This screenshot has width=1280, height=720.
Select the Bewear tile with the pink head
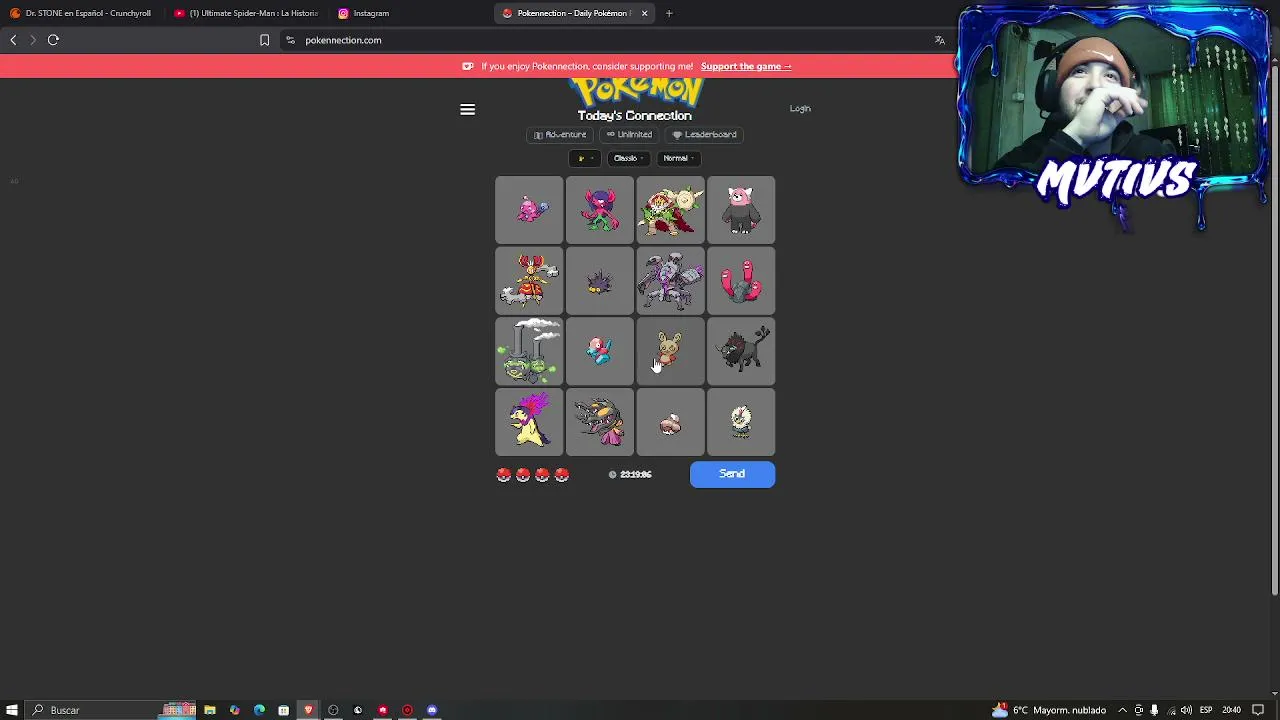pyautogui.click(x=741, y=210)
